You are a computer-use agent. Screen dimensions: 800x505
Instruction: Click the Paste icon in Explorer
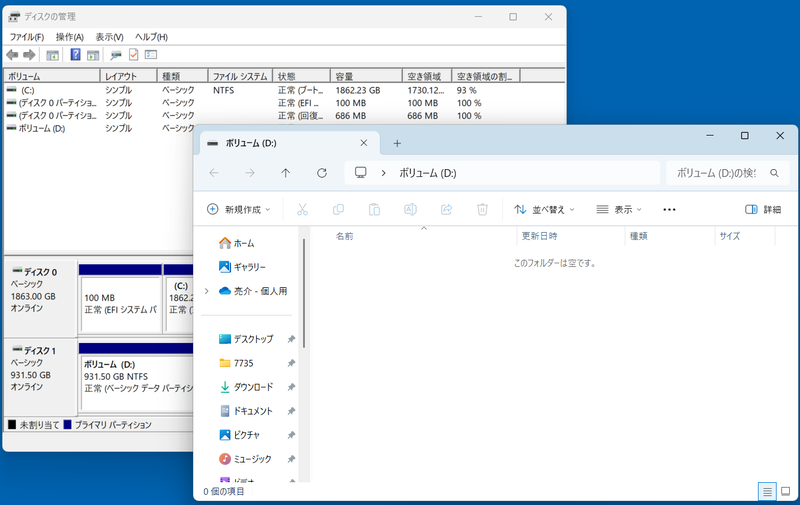(x=374, y=209)
